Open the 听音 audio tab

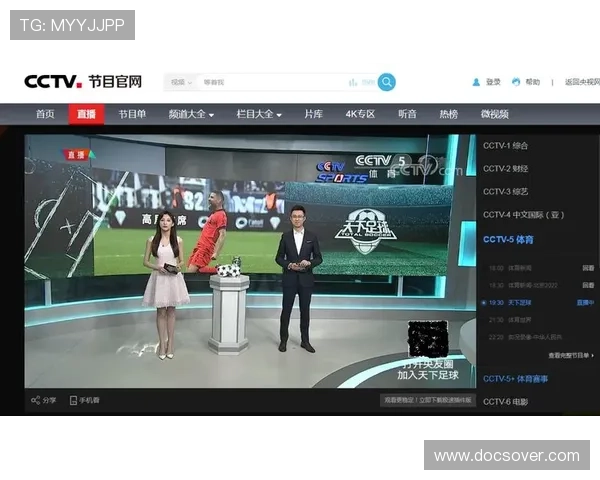pos(407,114)
